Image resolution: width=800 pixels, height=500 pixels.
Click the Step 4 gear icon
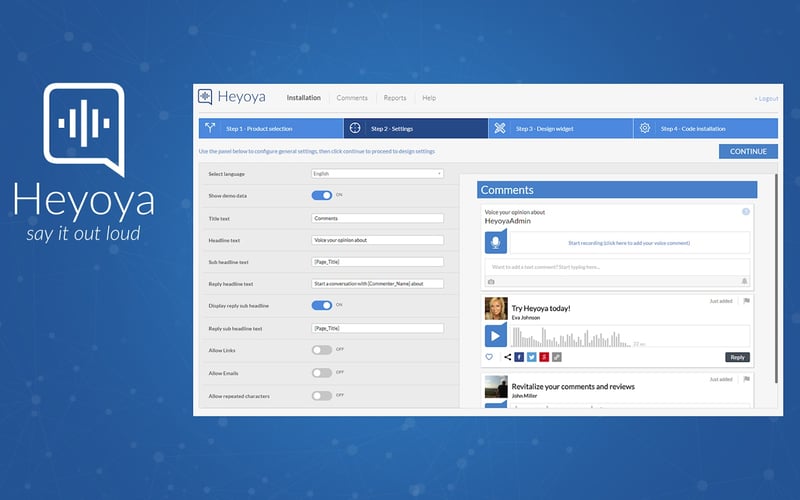(x=645, y=128)
